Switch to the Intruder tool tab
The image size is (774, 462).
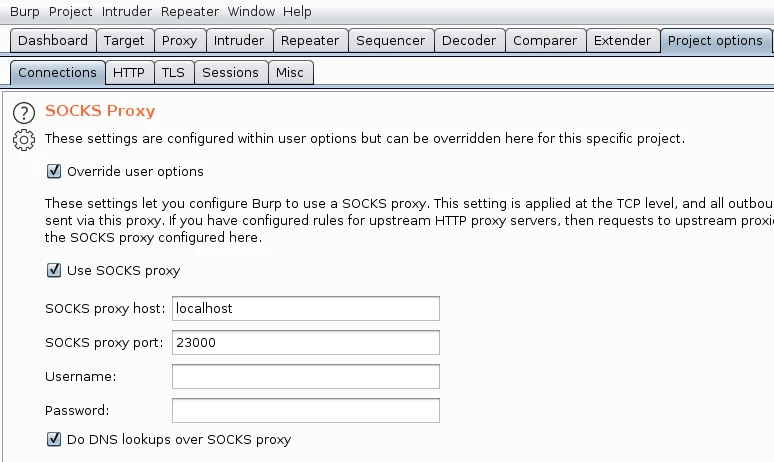tap(239, 40)
